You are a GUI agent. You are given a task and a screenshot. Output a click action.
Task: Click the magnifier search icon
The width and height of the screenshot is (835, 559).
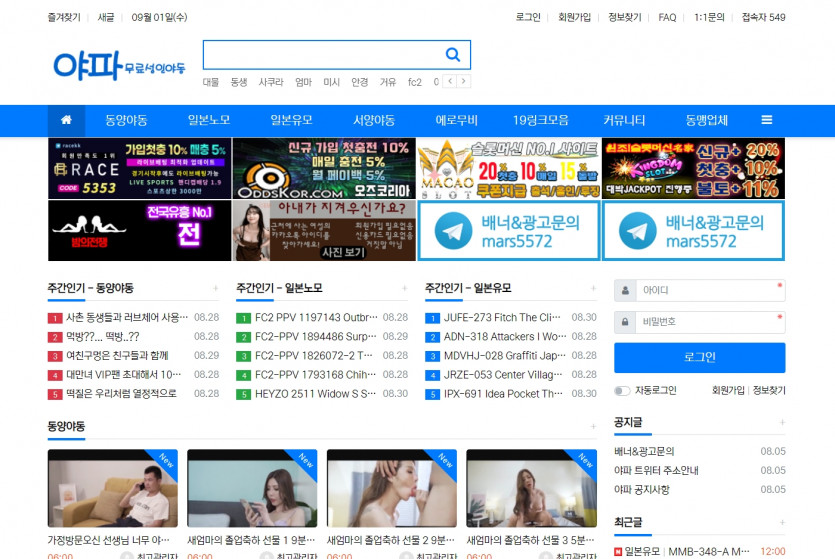[452, 55]
